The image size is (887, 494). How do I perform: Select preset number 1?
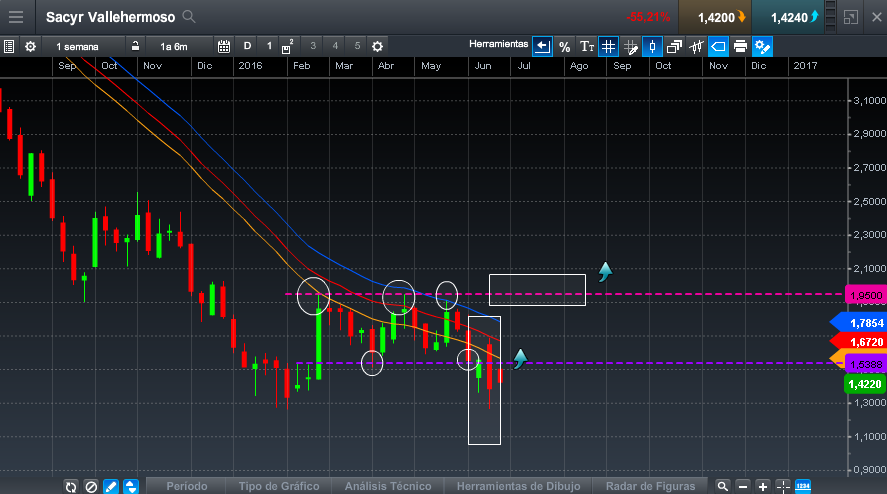(x=269, y=46)
